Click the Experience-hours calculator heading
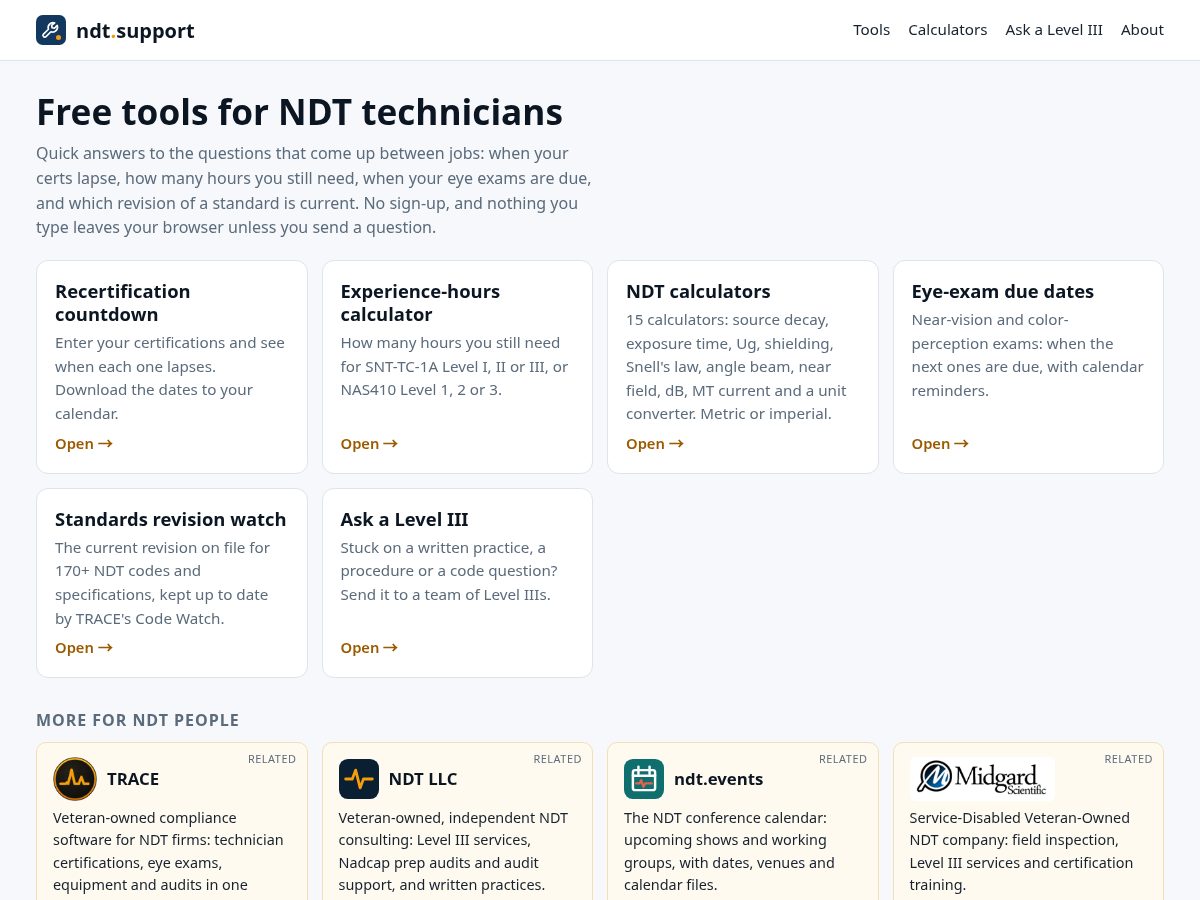 [420, 303]
